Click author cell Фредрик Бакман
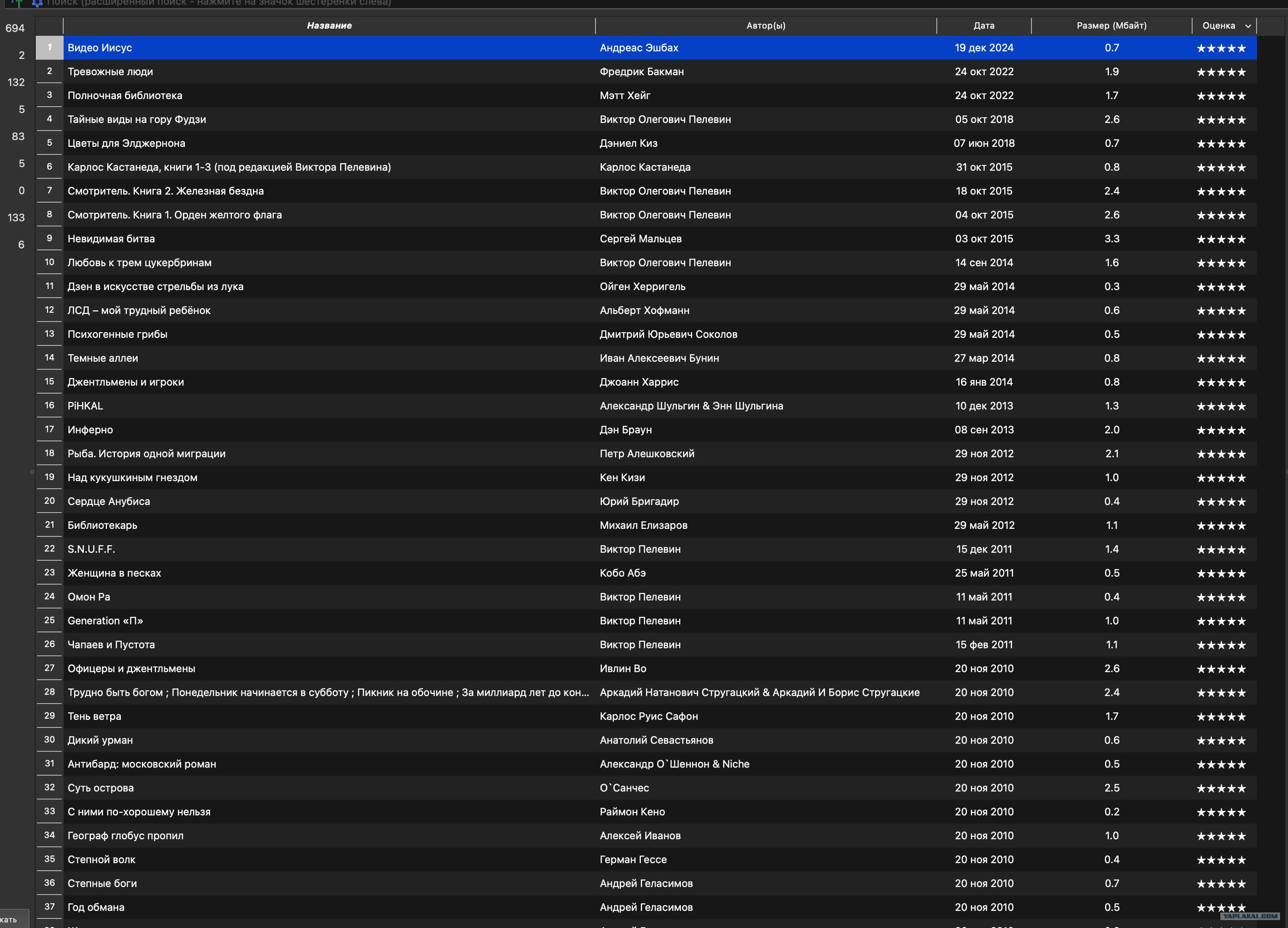This screenshot has width=1288, height=928. [x=642, y=72]
